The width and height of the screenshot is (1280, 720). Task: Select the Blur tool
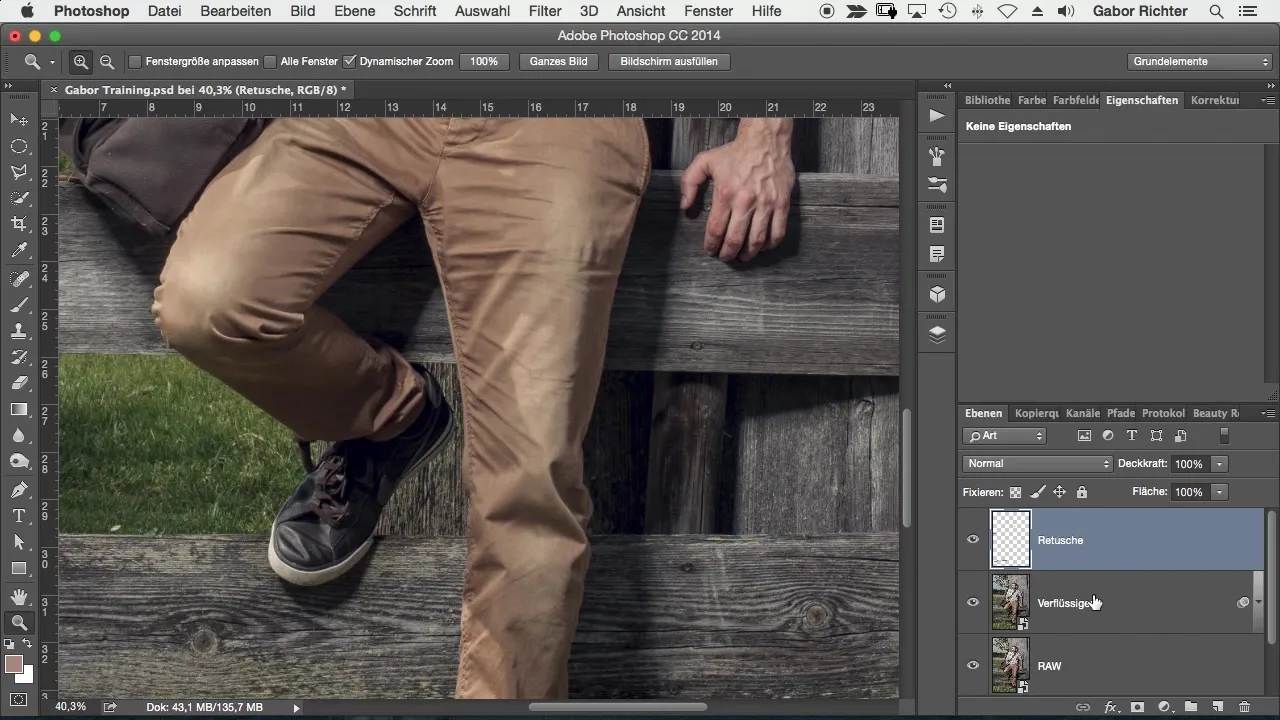(18, 435)
